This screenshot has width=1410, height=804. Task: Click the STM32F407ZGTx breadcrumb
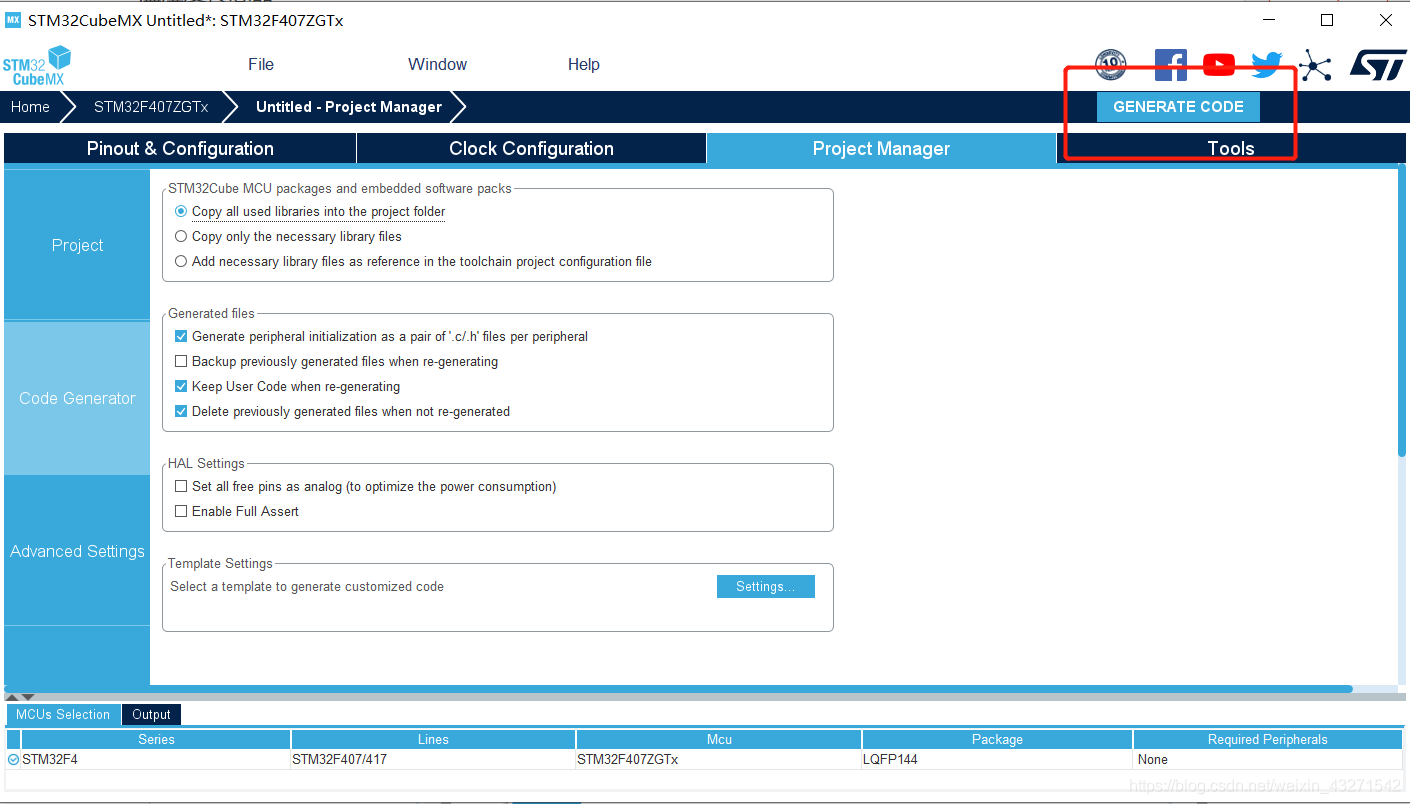(151, 107)
